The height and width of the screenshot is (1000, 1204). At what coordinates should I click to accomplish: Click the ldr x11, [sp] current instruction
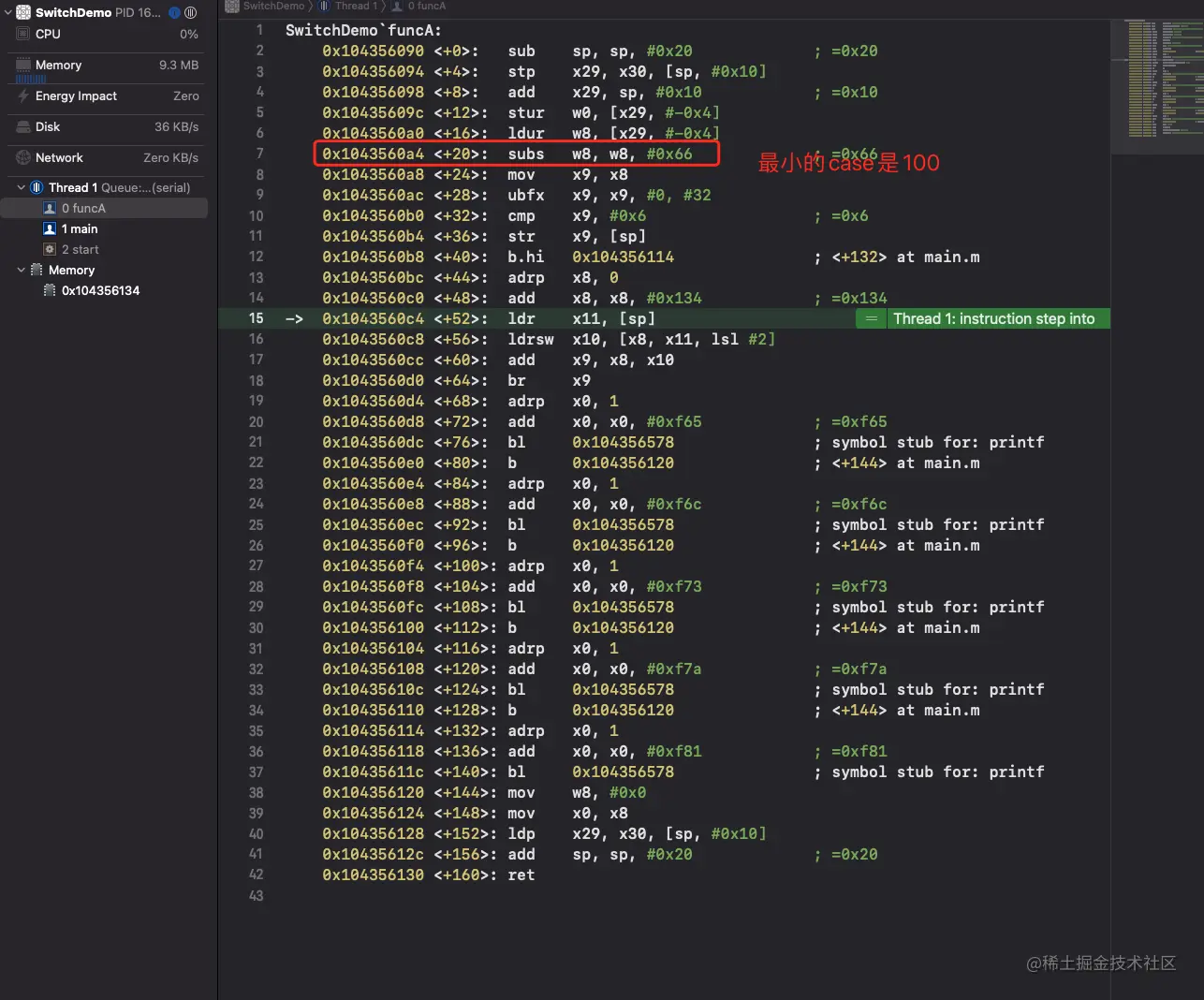(581, 318)
